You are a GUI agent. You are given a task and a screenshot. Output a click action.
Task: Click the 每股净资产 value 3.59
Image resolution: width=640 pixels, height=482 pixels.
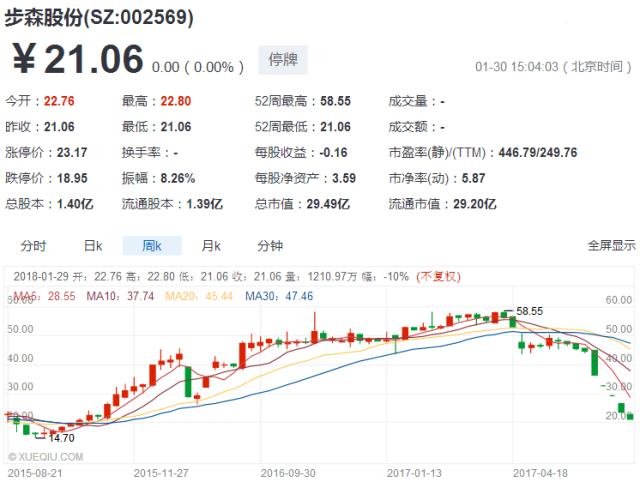click(344, 178)
